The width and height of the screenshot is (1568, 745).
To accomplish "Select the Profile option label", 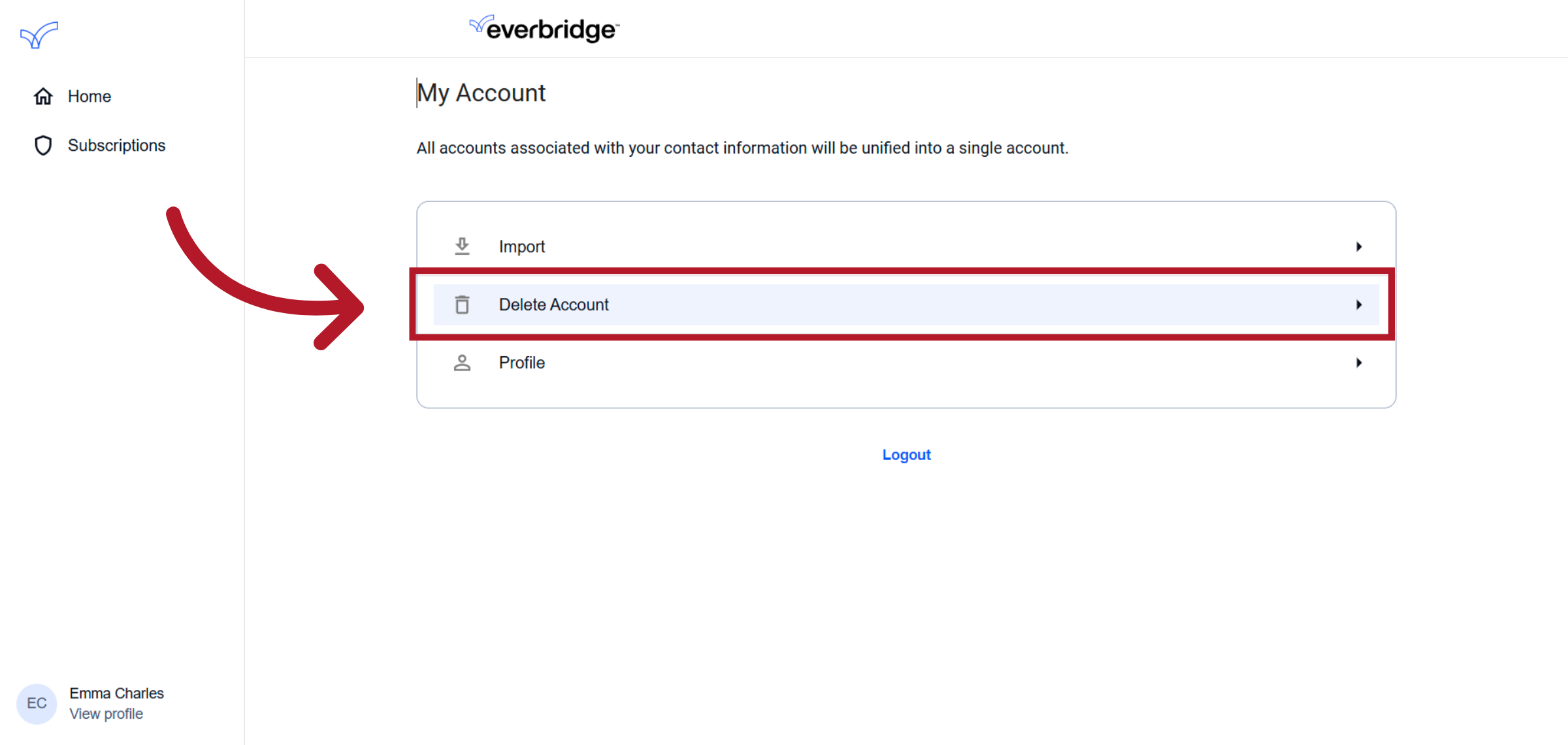I will click(x=522, y=363).
